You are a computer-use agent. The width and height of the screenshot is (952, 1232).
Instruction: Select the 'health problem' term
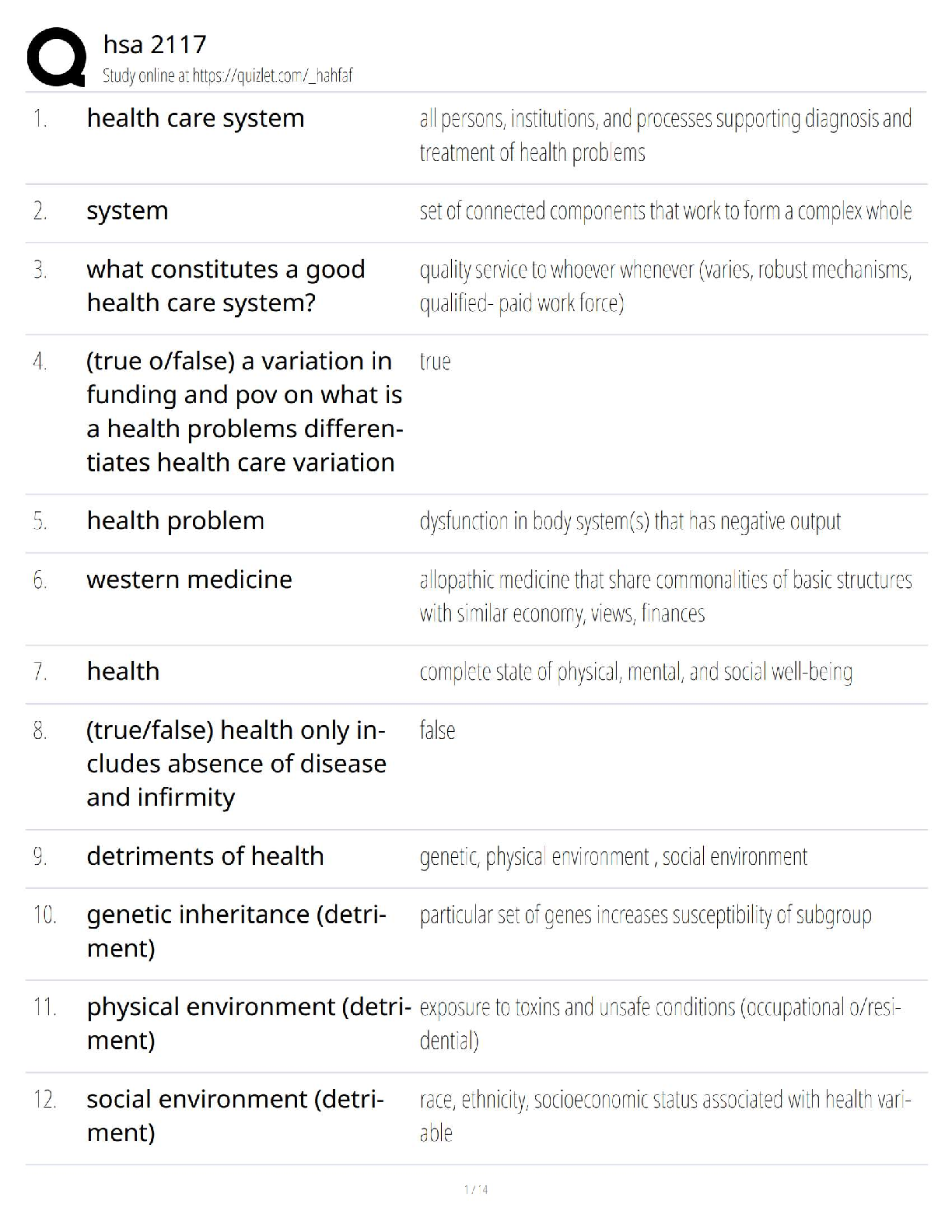pyautogui.click(x=175, y=520)
